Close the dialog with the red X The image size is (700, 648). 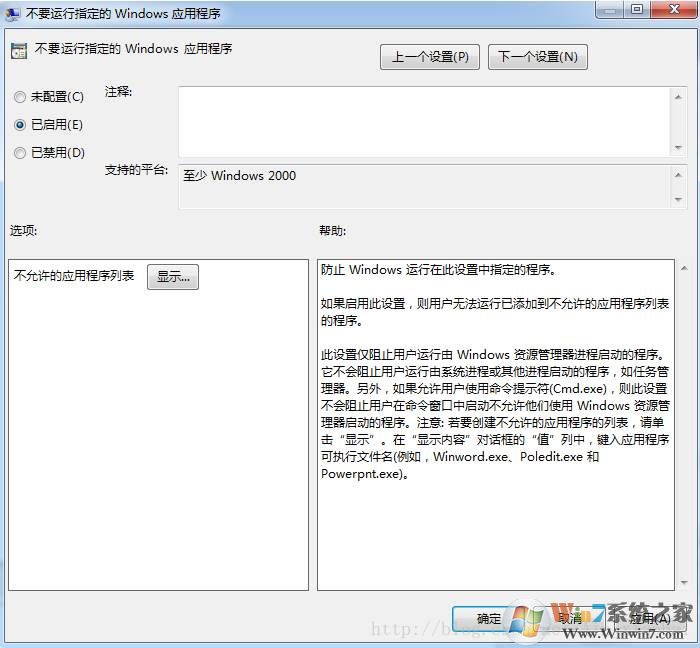674,10
